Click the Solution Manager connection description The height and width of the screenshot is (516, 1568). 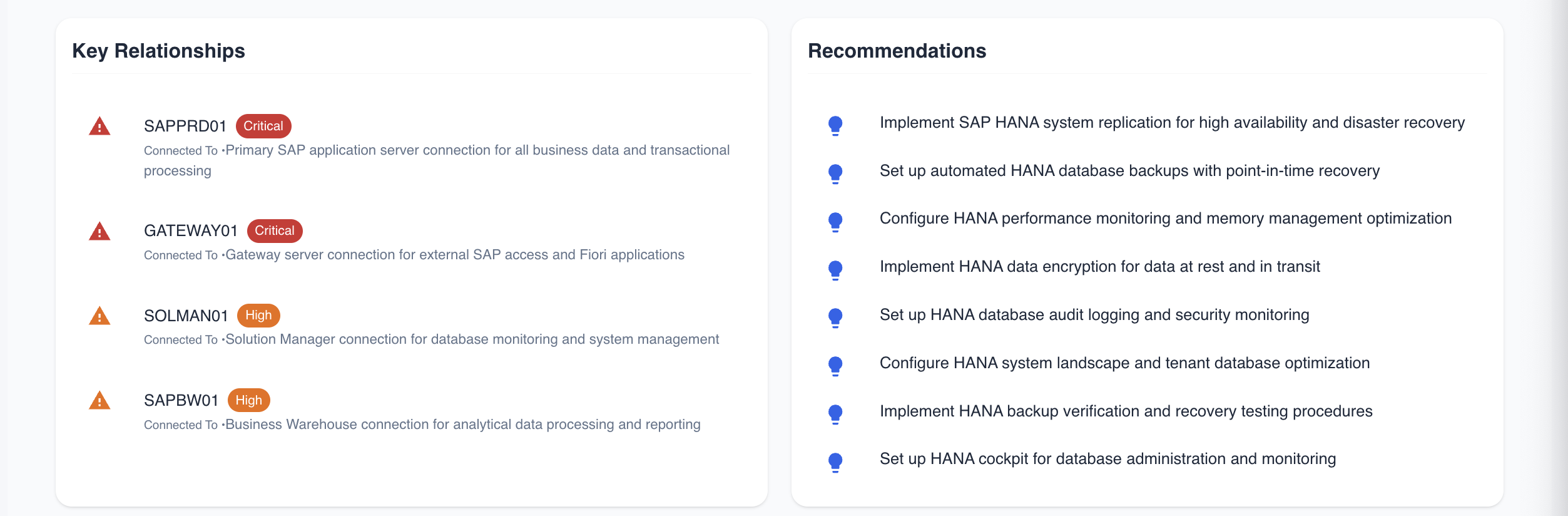(472, 339)
